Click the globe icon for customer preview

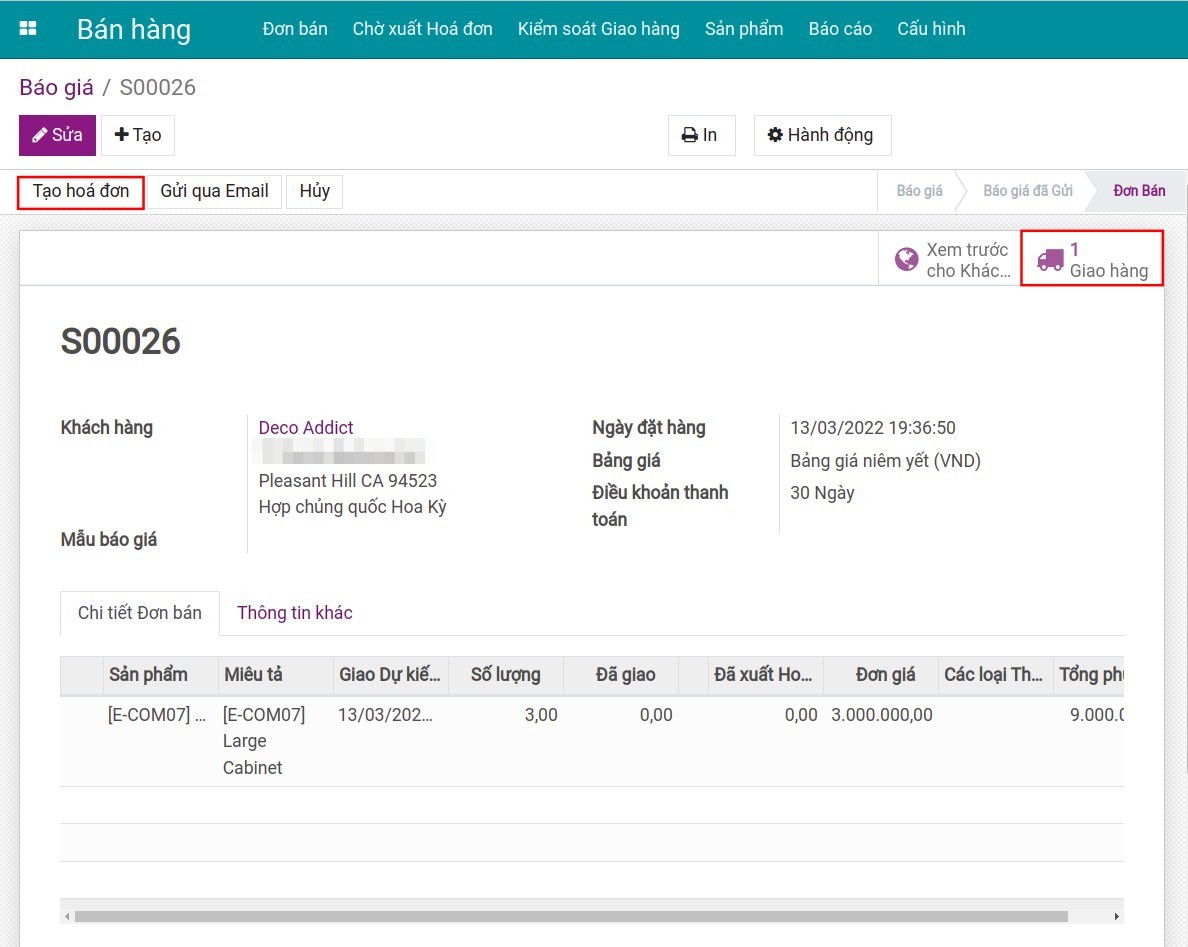point(906,259)
